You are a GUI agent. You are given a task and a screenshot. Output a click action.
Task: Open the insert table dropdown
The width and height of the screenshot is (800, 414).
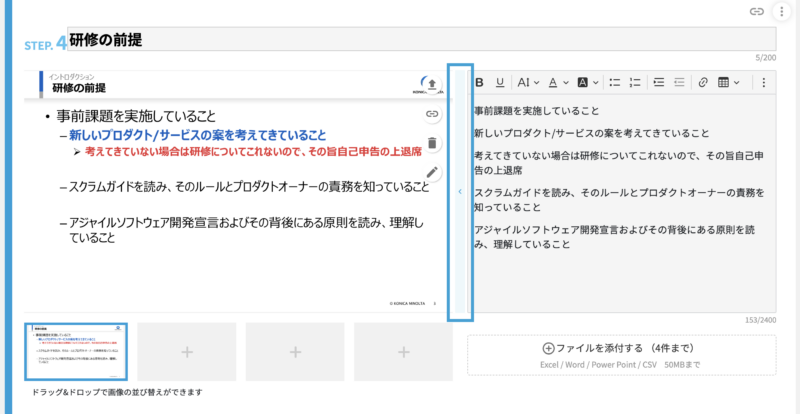tap(728, 82)
